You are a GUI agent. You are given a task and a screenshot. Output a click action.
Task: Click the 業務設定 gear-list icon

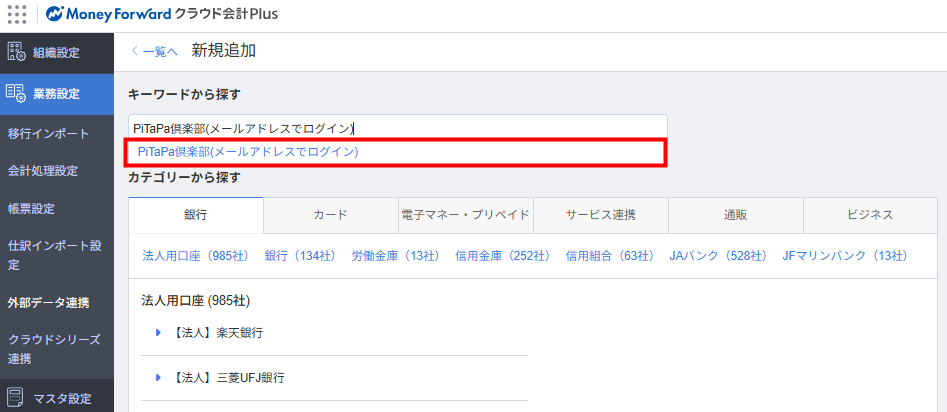pyautogui.click(x=16, y=94)
